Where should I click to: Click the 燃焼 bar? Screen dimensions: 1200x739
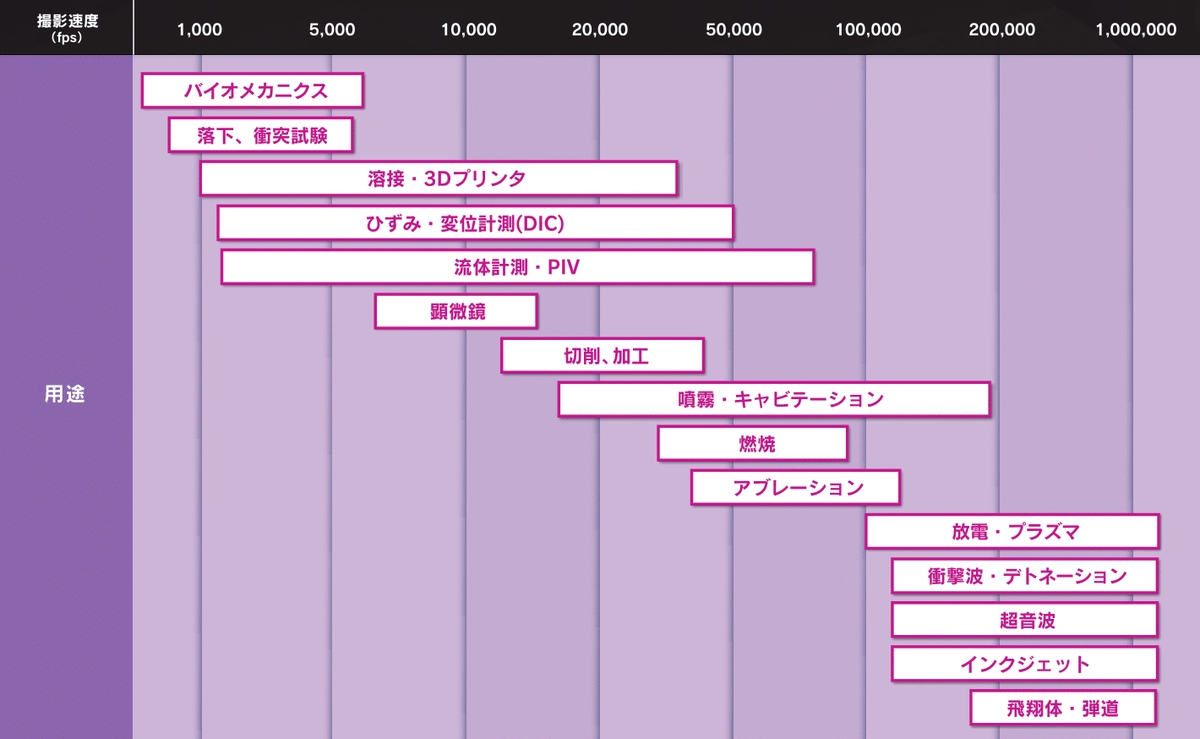(752, 443)
